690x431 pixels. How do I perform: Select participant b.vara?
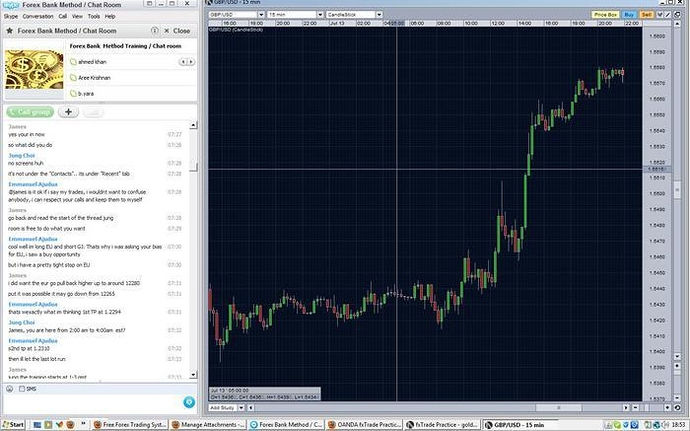coord(82,94)
